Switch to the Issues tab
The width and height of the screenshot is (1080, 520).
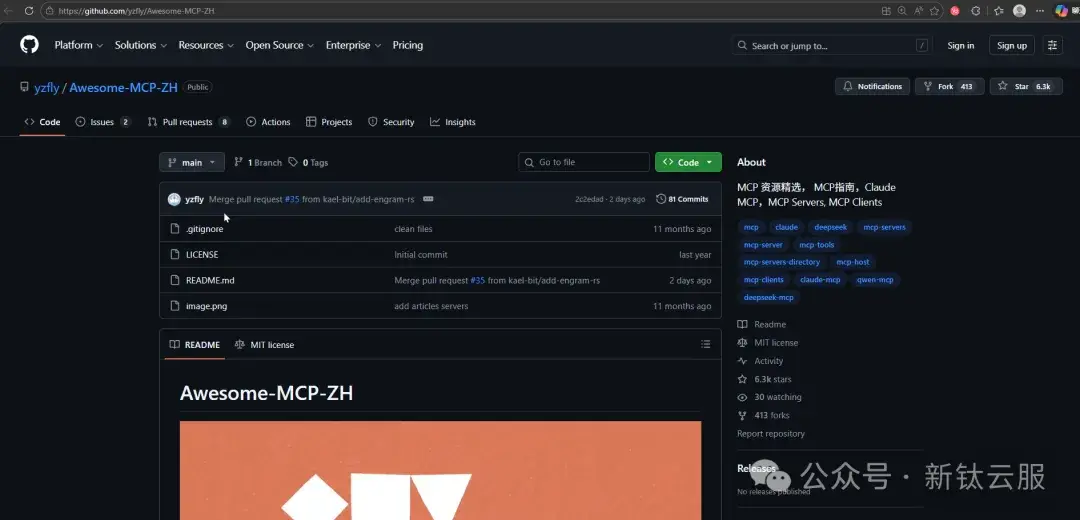coord(103,122)
